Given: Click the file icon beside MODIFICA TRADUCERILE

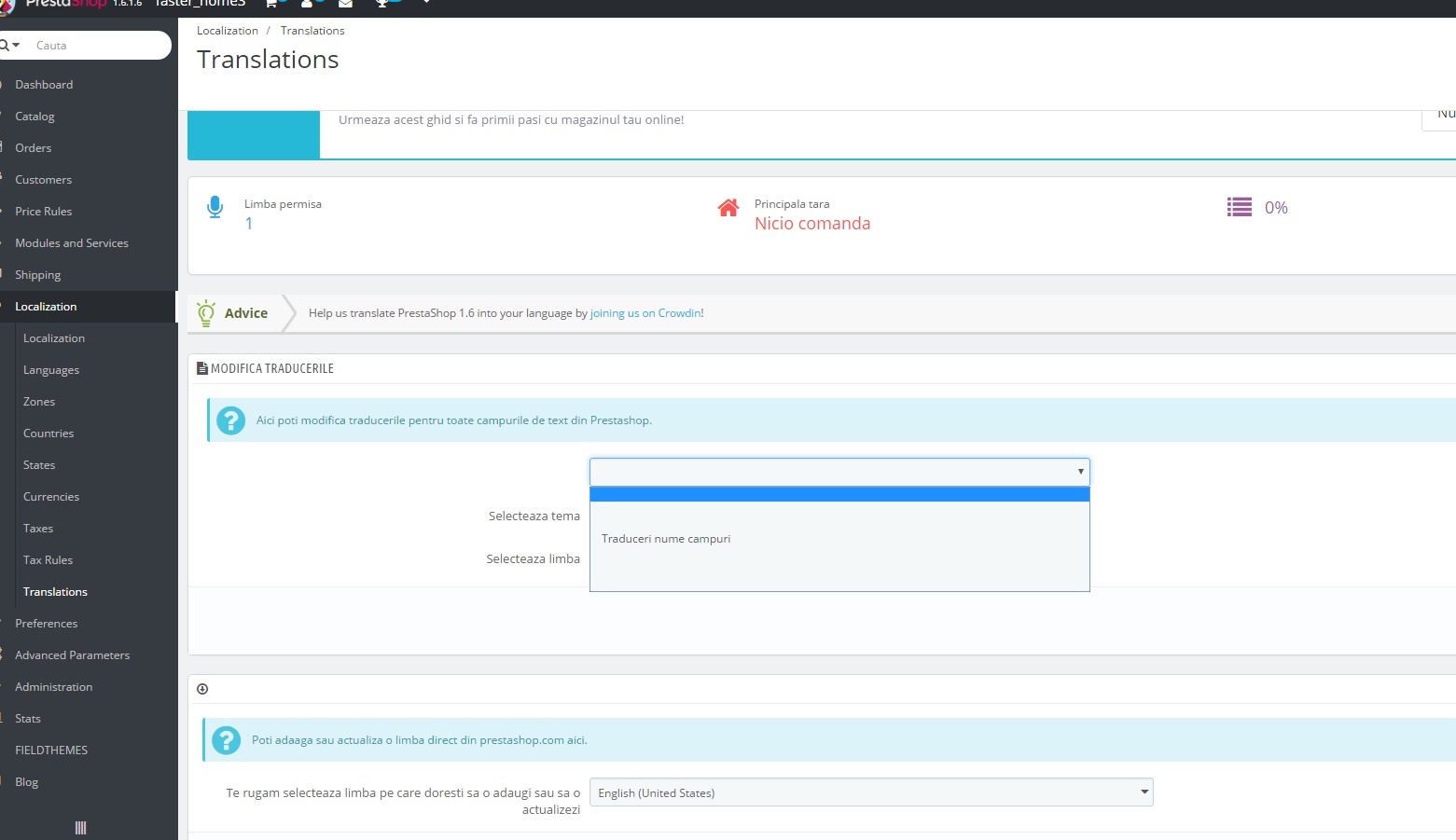Looking at the screenshot, I should click(x=202, y=368).
